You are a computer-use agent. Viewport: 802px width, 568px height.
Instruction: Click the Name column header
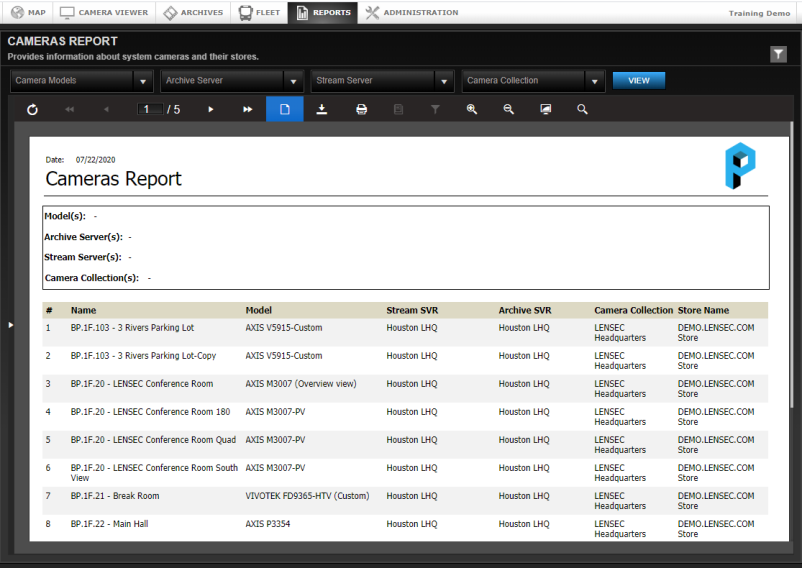(83, 310)
